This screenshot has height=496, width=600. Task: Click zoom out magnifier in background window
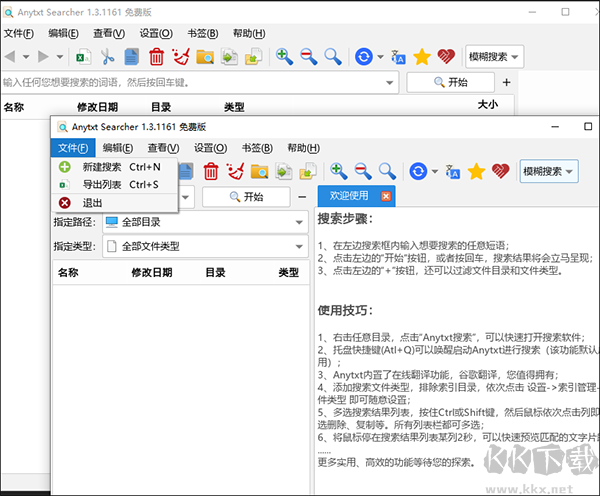point(308,57)
